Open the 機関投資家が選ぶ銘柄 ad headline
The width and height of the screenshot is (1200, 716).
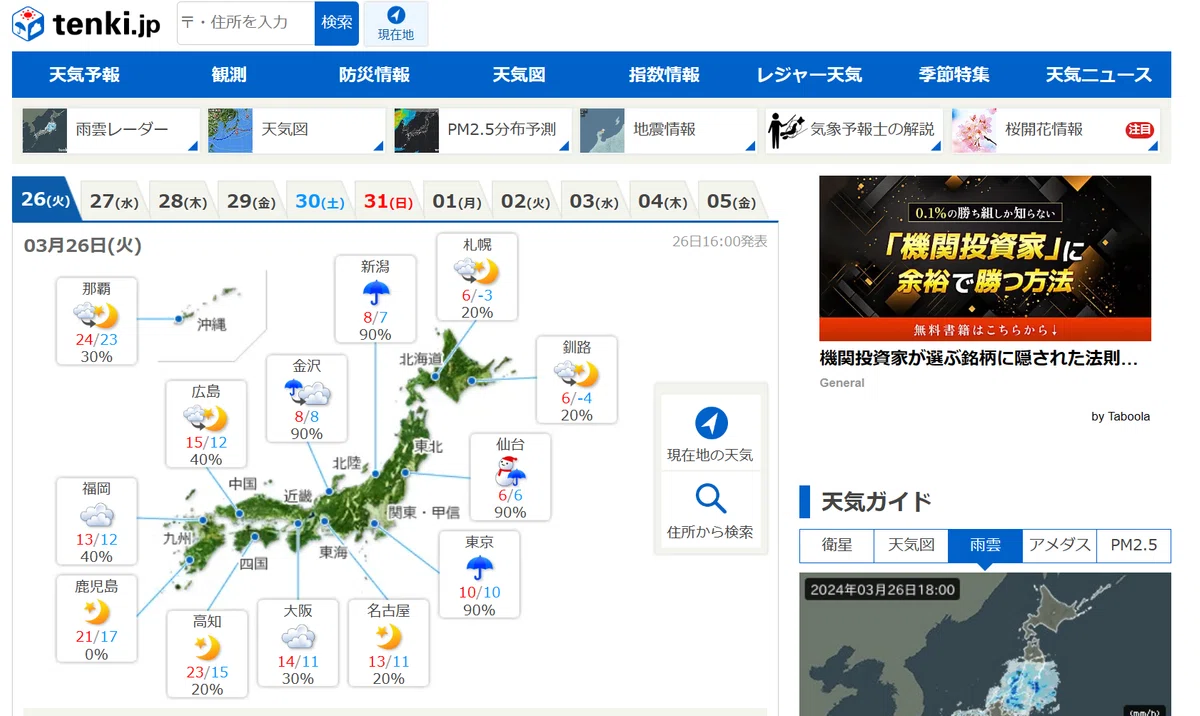point(978,358)
